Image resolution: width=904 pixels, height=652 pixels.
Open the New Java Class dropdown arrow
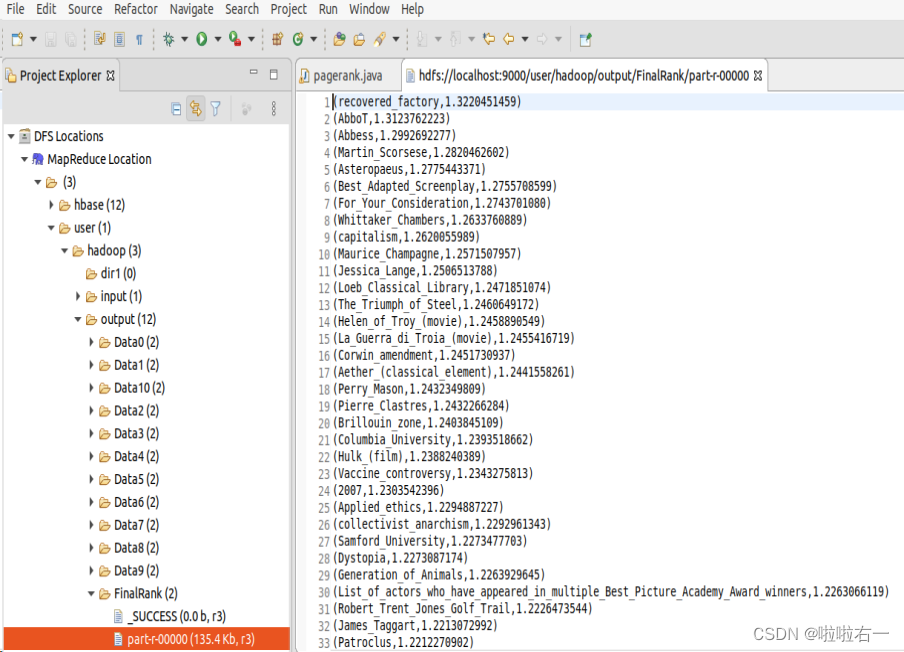(x=314, y=39)
